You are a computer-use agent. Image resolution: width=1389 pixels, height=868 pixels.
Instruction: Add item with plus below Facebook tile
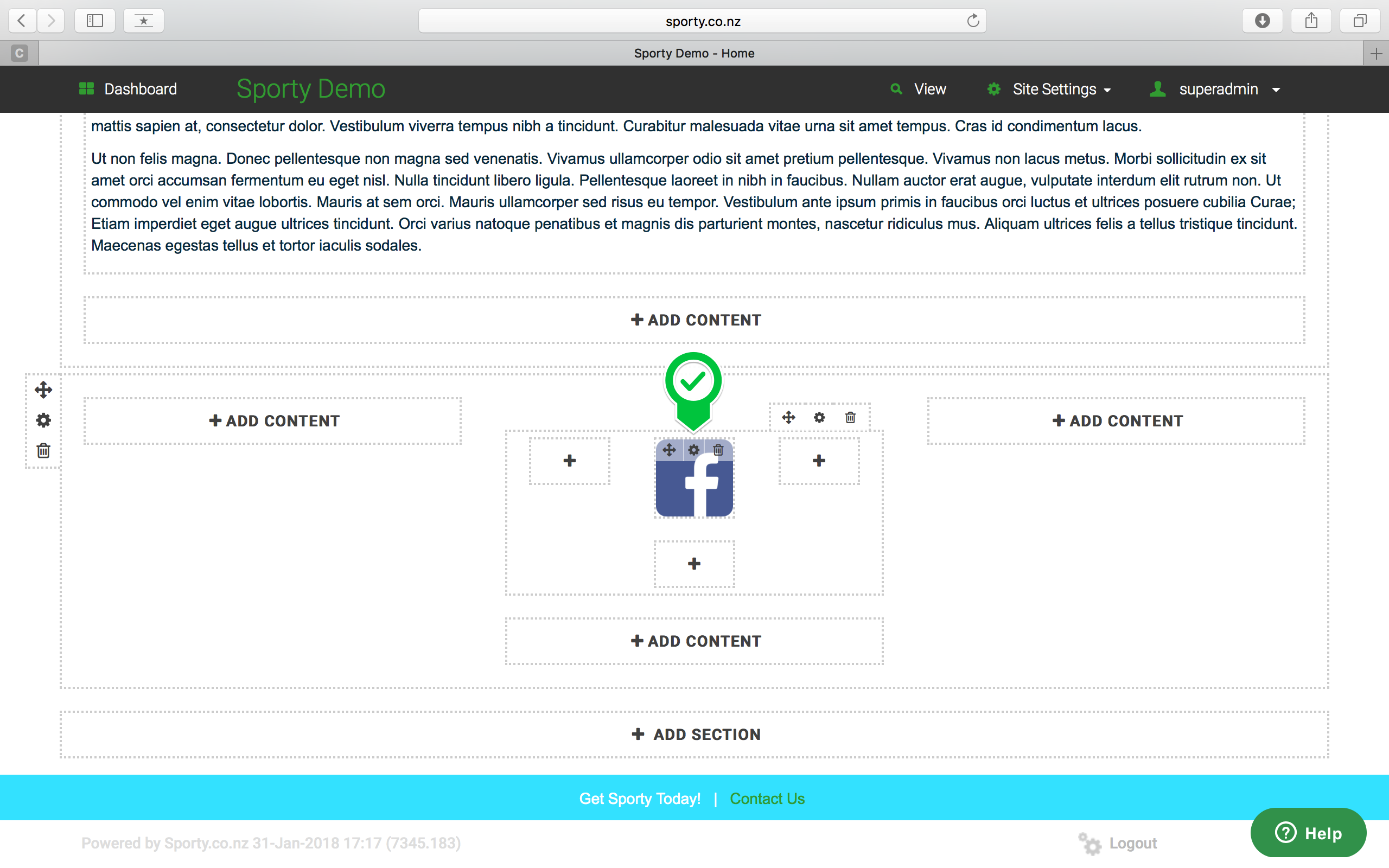click(694, 564)
